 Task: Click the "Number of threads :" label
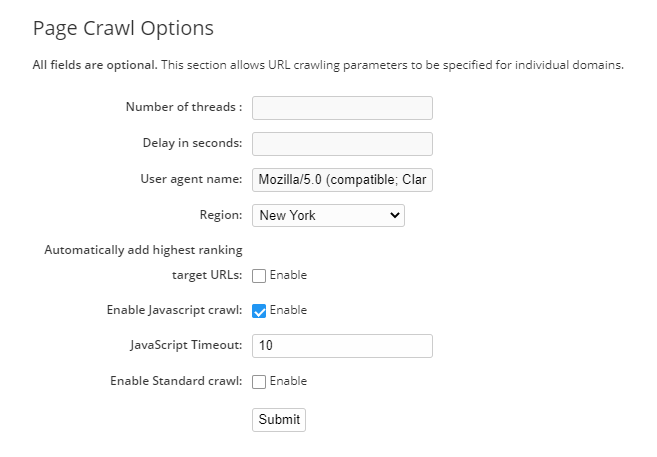pos(184,107)
